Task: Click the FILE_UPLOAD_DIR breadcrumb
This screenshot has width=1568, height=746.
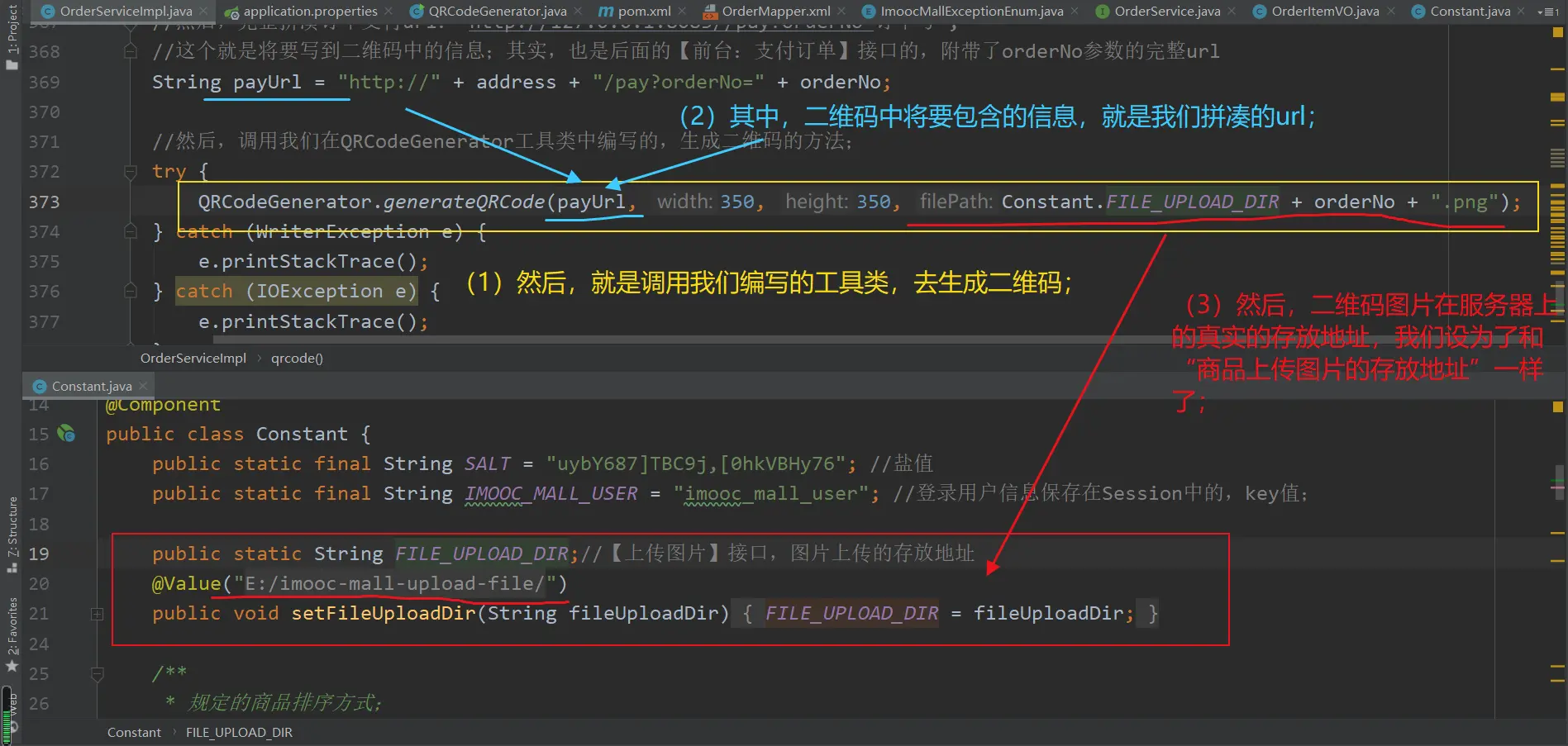Action: click(239, 732)
